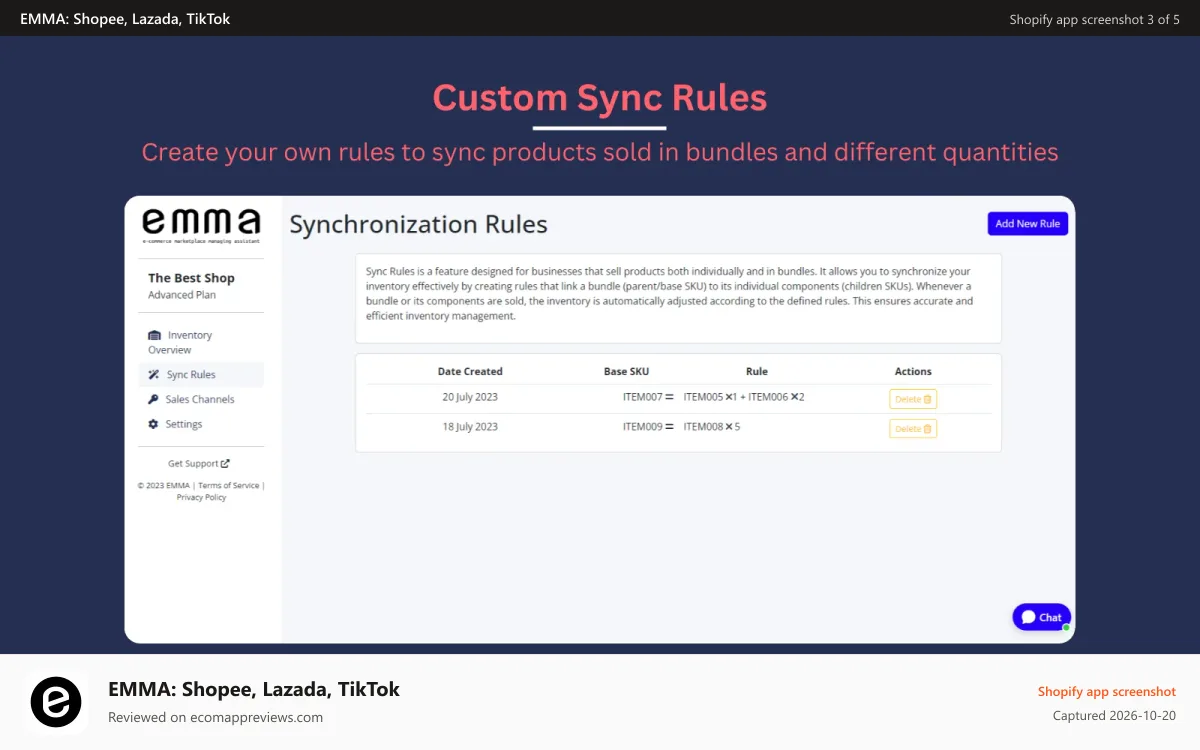
Task: Click the Synchronization Rules page heading
Action: [x=418, y=224]
